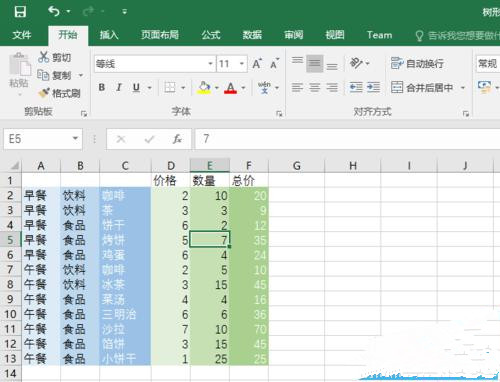Viewport: 500px width, 382px height.
Task: Click the text orientation icon
Action: (x=356, y=63)
